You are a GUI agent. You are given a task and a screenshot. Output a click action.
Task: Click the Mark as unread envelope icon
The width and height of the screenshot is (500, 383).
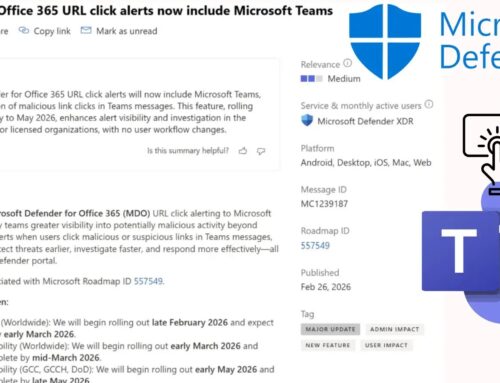click(86, 31)
